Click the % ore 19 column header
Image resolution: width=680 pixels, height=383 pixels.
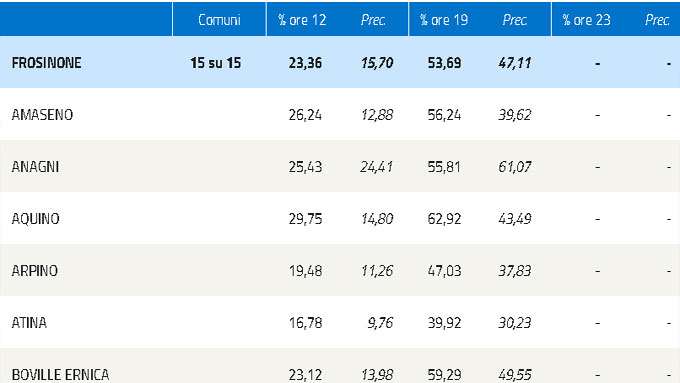pyautogui.click(x=444, y=20)
